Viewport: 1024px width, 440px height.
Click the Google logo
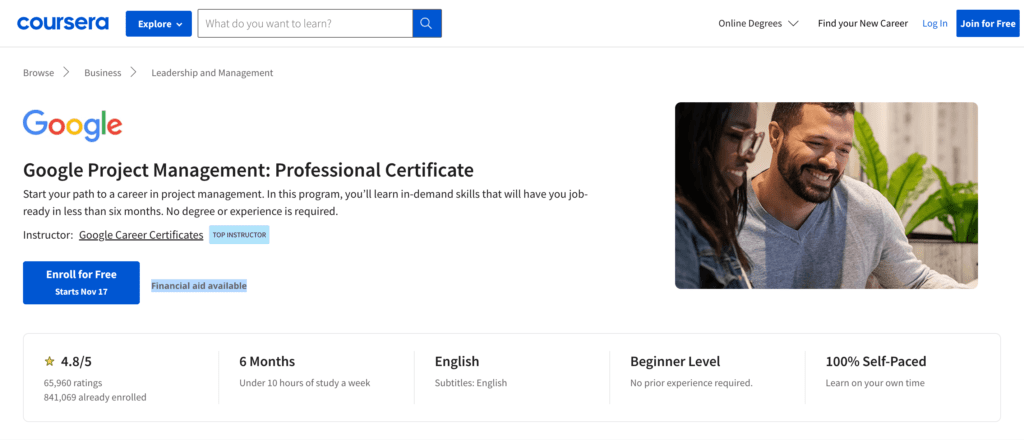pos(72,125)
